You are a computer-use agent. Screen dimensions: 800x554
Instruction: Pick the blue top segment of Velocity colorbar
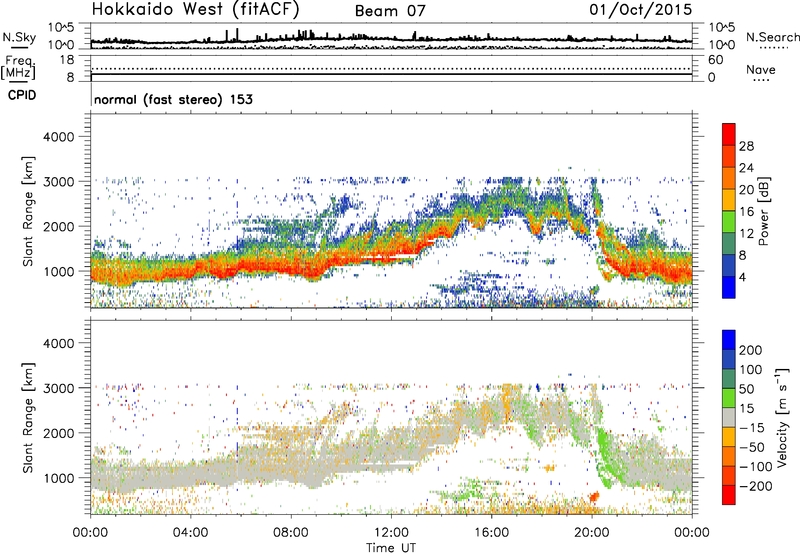[x=729, y=340]
